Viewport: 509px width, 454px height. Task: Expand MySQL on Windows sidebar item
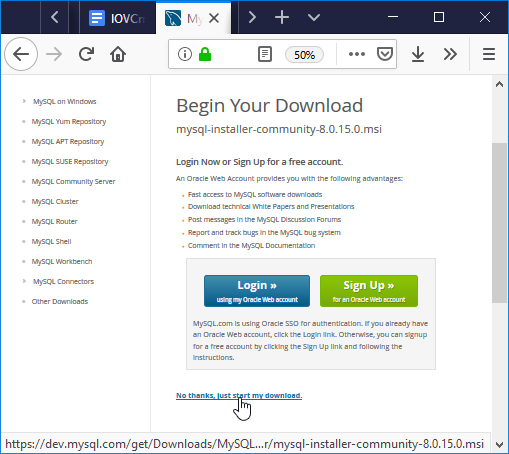point(64,101)
